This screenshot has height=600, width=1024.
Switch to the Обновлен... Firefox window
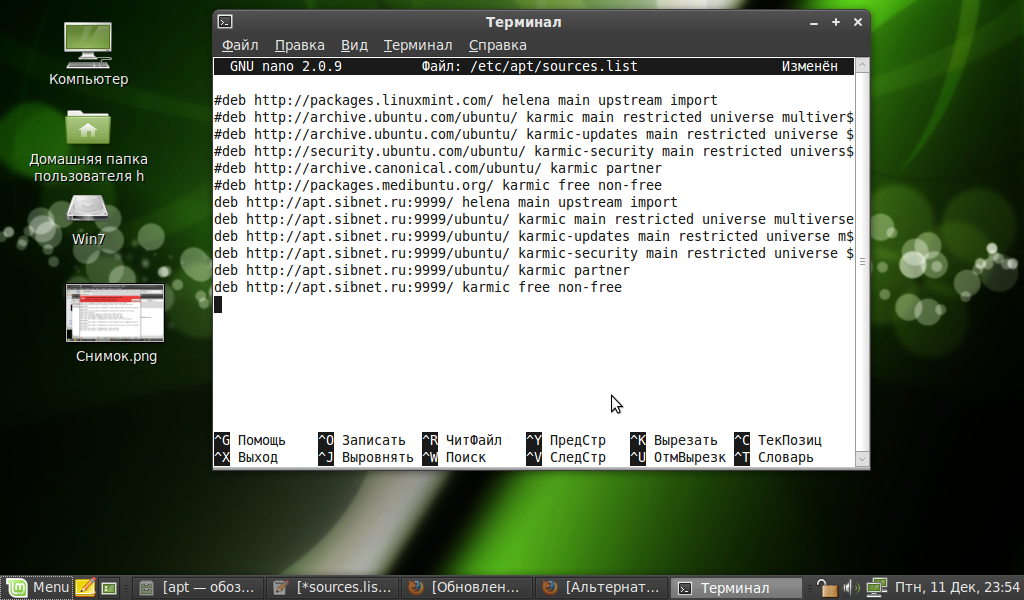pyautogui.click(x=466, y=588)
